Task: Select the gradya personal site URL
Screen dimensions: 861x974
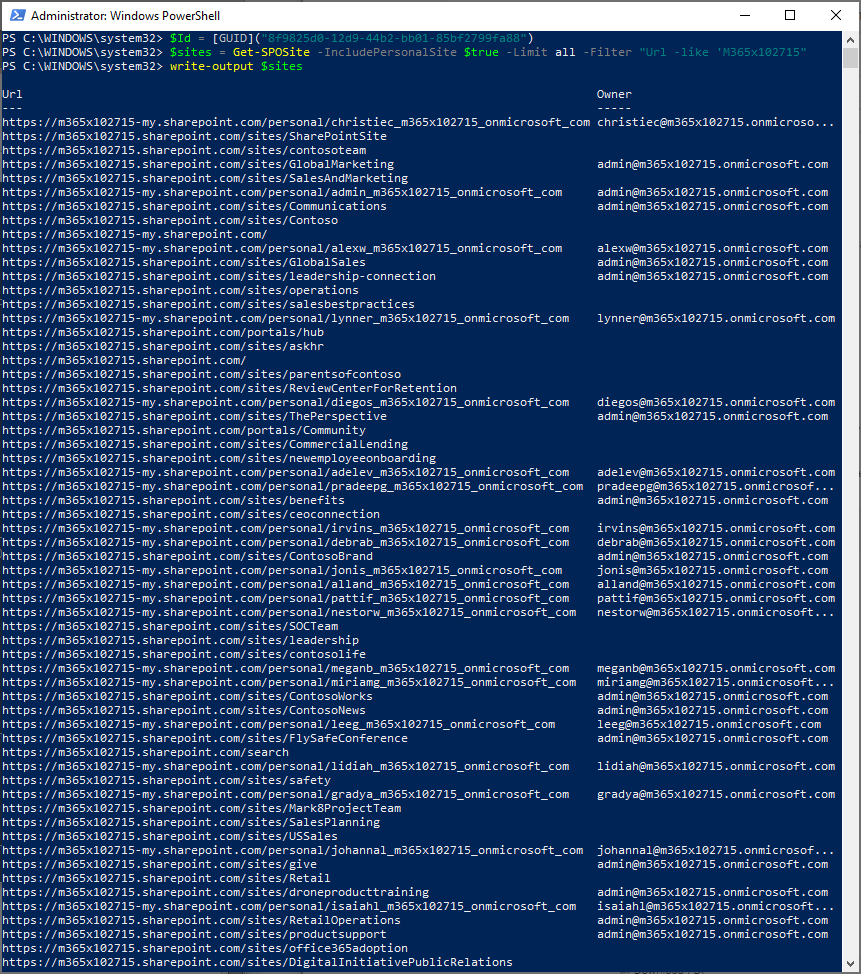Action: coord(286,794)
